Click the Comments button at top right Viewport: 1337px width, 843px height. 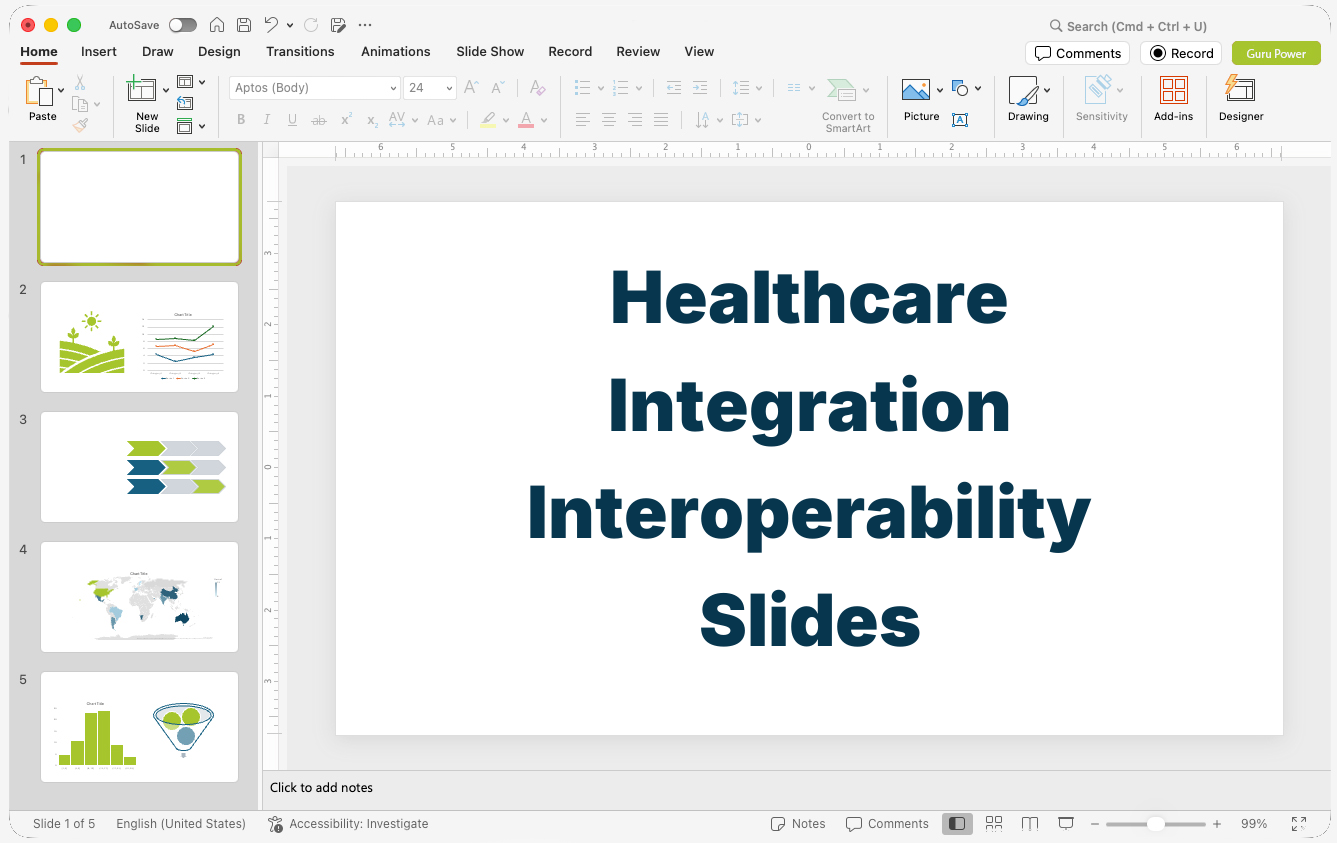[x=1077, y=53]
